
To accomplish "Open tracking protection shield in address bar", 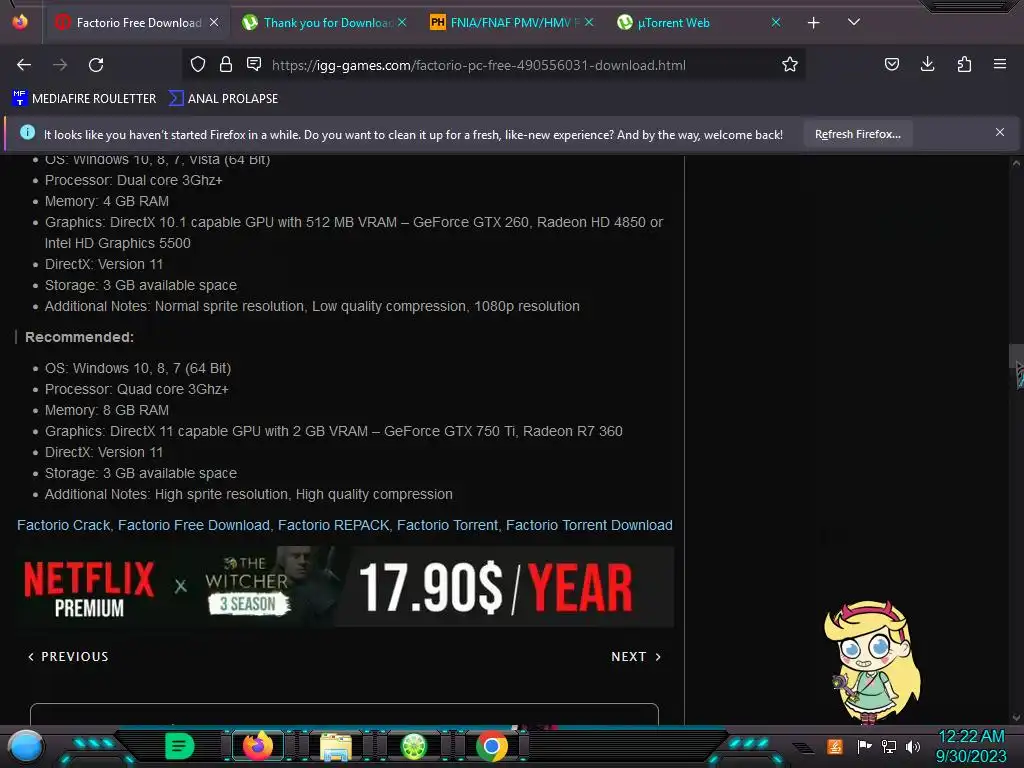I will (x=198, y=64).
